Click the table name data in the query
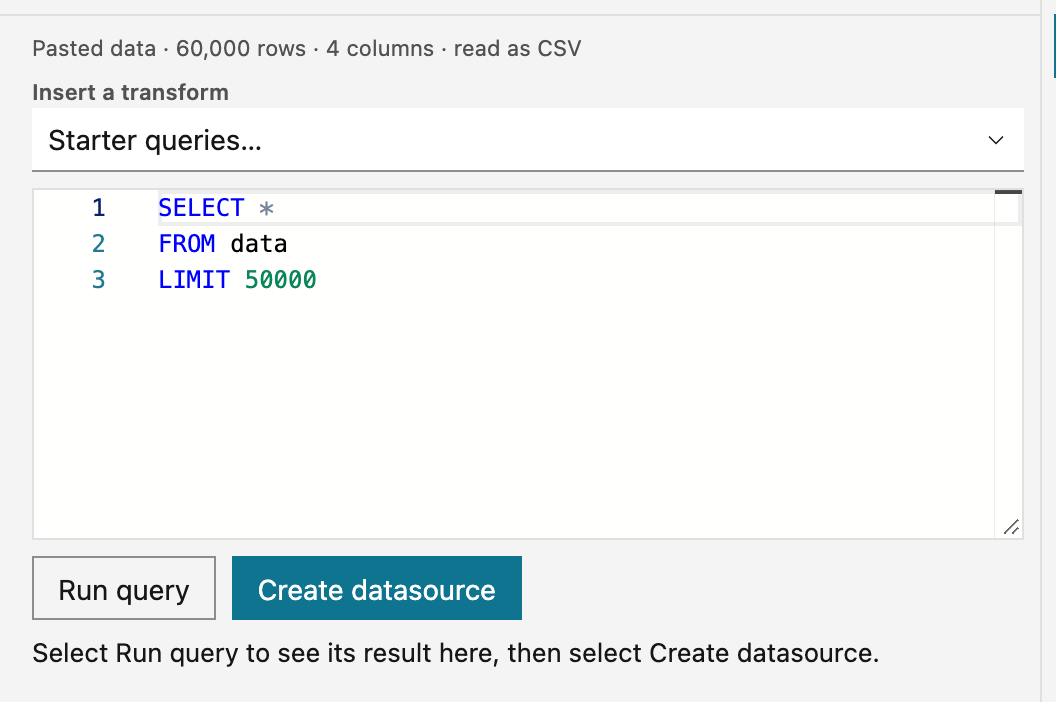The width and height of the screenshot is (1056, 702). pos(259,243)
